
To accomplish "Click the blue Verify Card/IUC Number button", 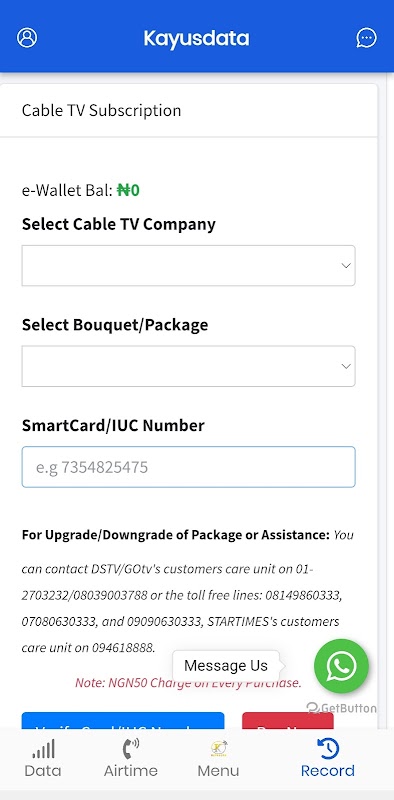I will point(123,720).
